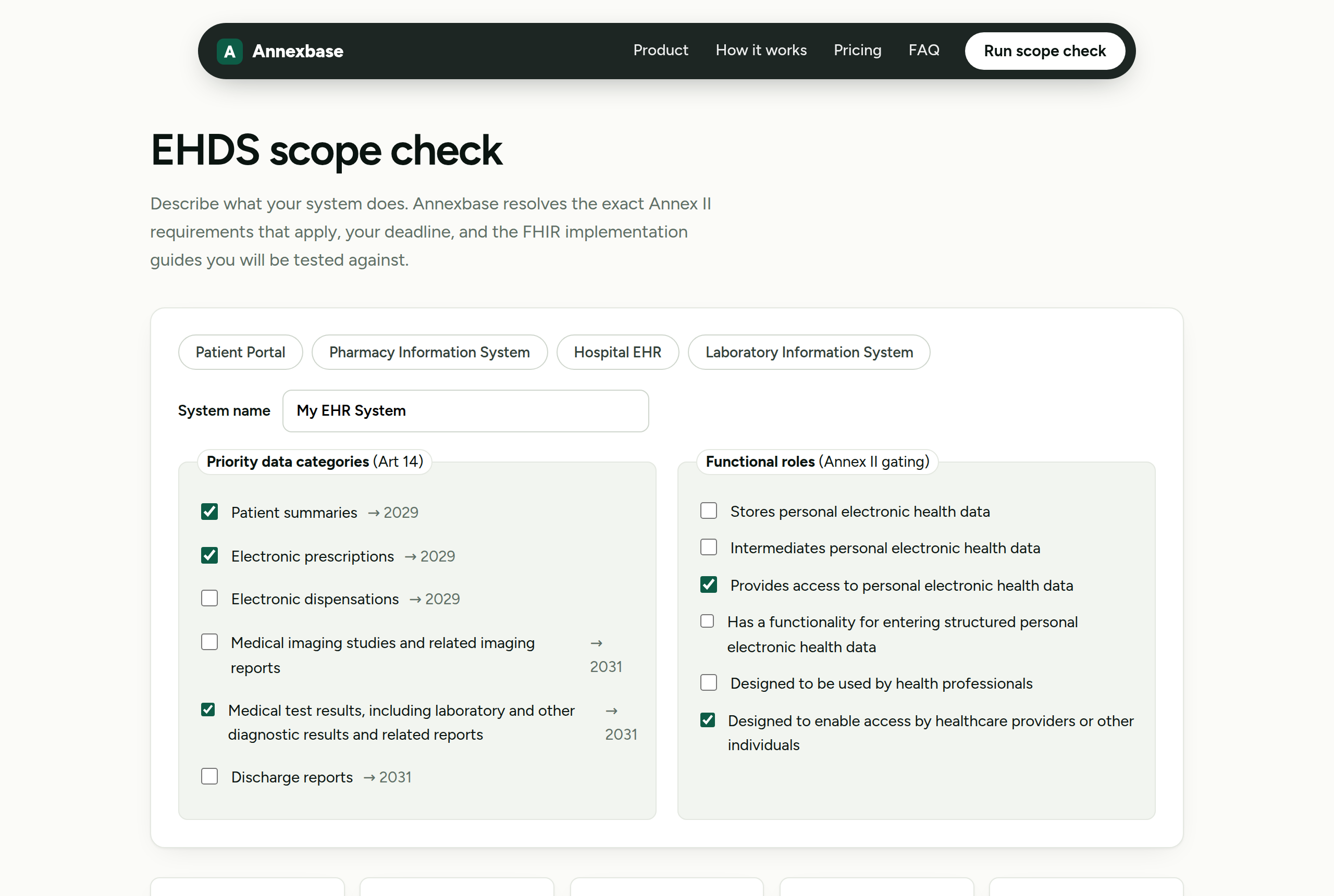Open the Pricing nav link
The height and width of the screenshot is (896, 1334).
click(857, 51)
